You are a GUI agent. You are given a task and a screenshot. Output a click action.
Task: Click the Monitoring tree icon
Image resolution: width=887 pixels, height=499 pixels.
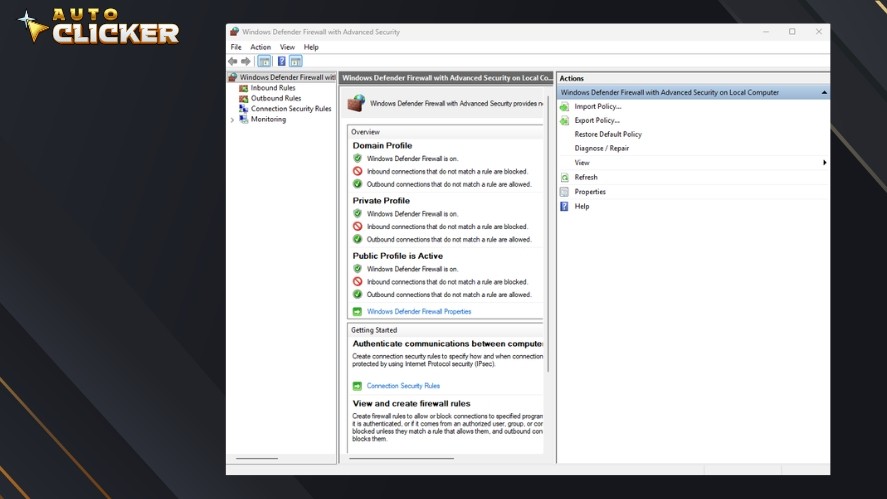(x=244, y=119)
